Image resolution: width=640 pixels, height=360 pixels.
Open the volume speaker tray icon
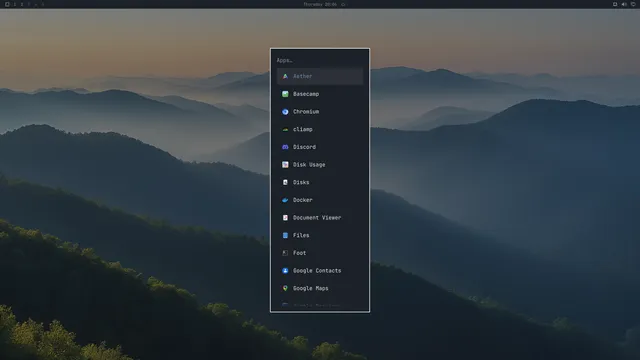pyautogui.click(x=624, y=4)
